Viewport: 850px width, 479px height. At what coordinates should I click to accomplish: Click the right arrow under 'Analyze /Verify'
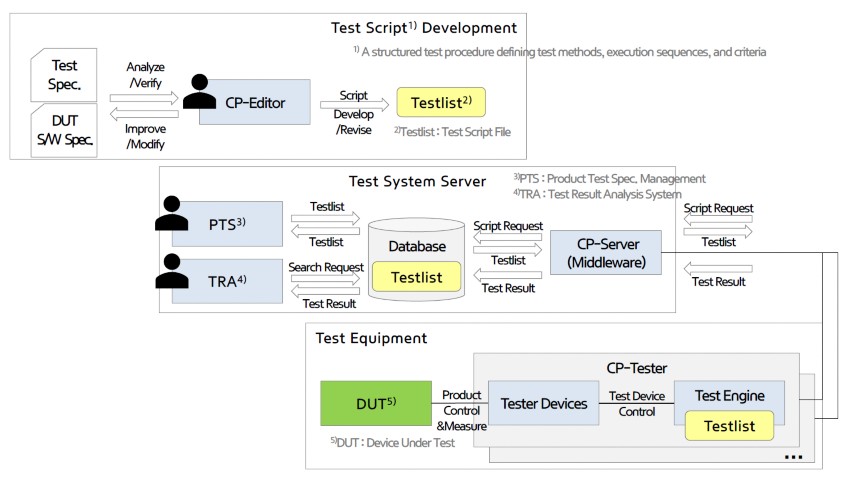(x=144, y=98)
